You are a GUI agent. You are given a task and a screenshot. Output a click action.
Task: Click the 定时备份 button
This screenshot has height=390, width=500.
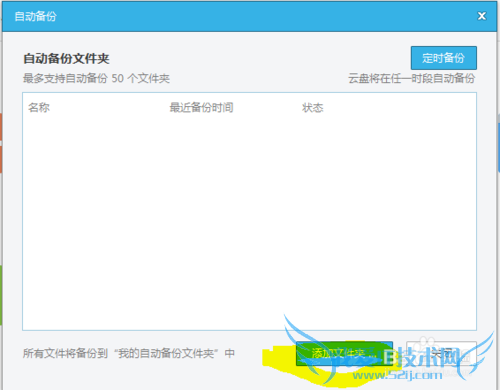click(444, 58)
